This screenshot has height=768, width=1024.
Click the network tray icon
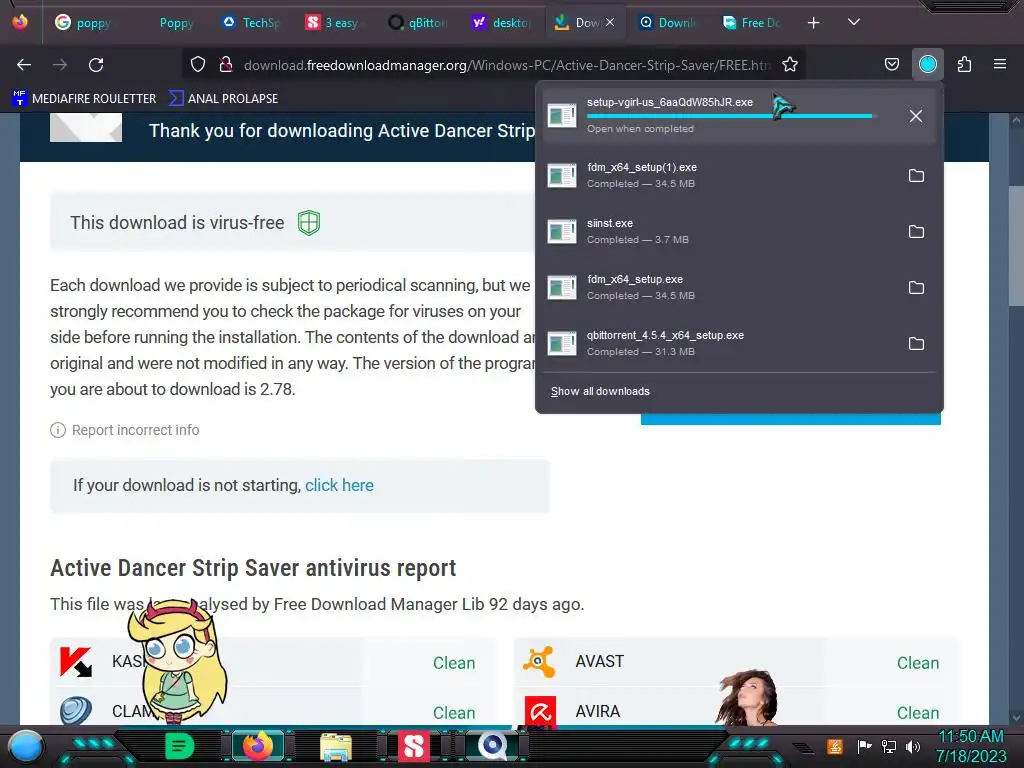889,746
